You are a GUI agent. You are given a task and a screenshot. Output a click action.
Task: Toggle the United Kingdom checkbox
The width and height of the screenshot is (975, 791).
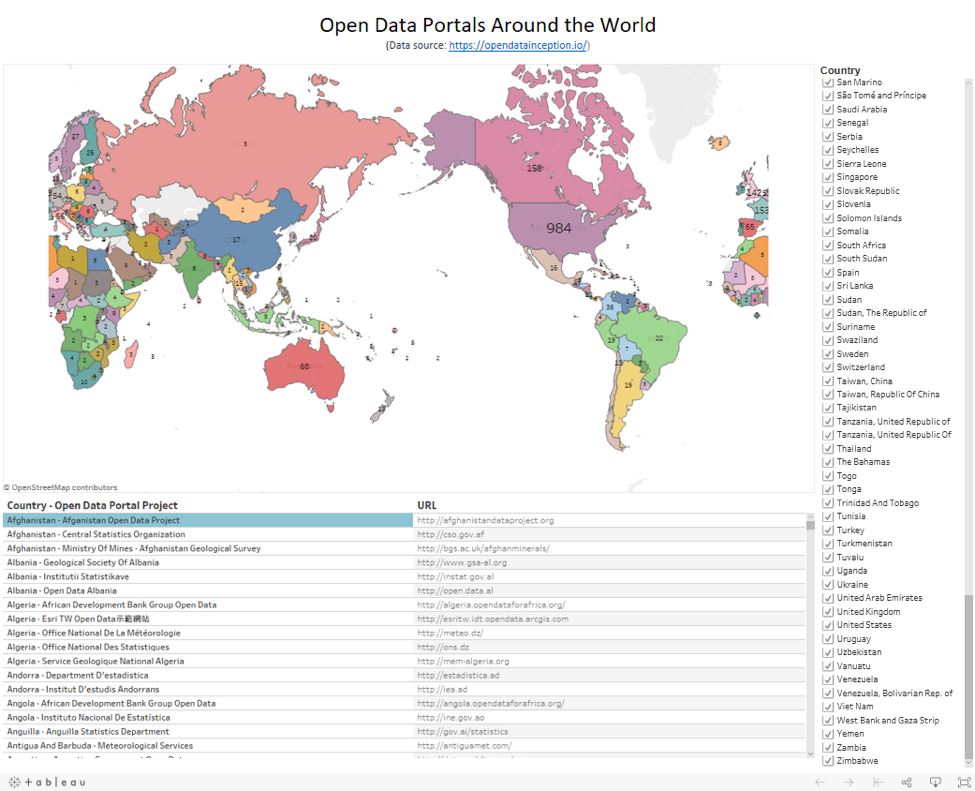click(828, 612)
